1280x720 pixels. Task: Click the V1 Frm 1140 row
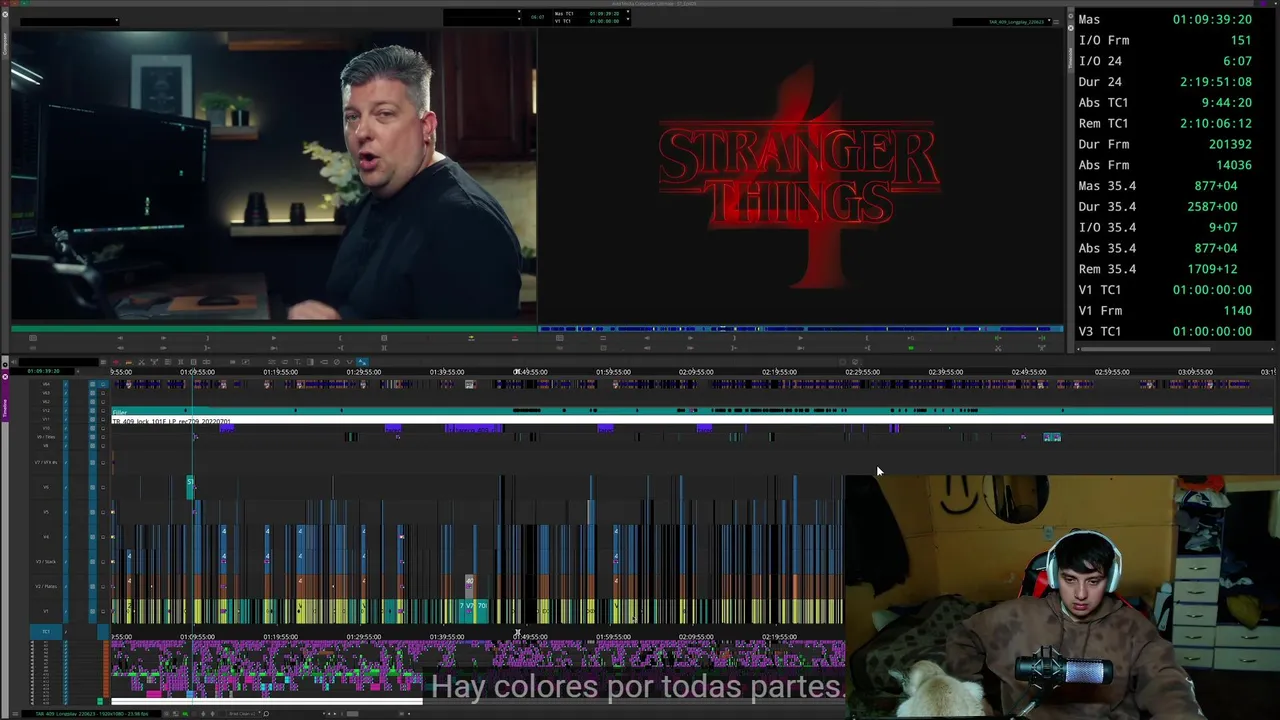(1165, 310)
